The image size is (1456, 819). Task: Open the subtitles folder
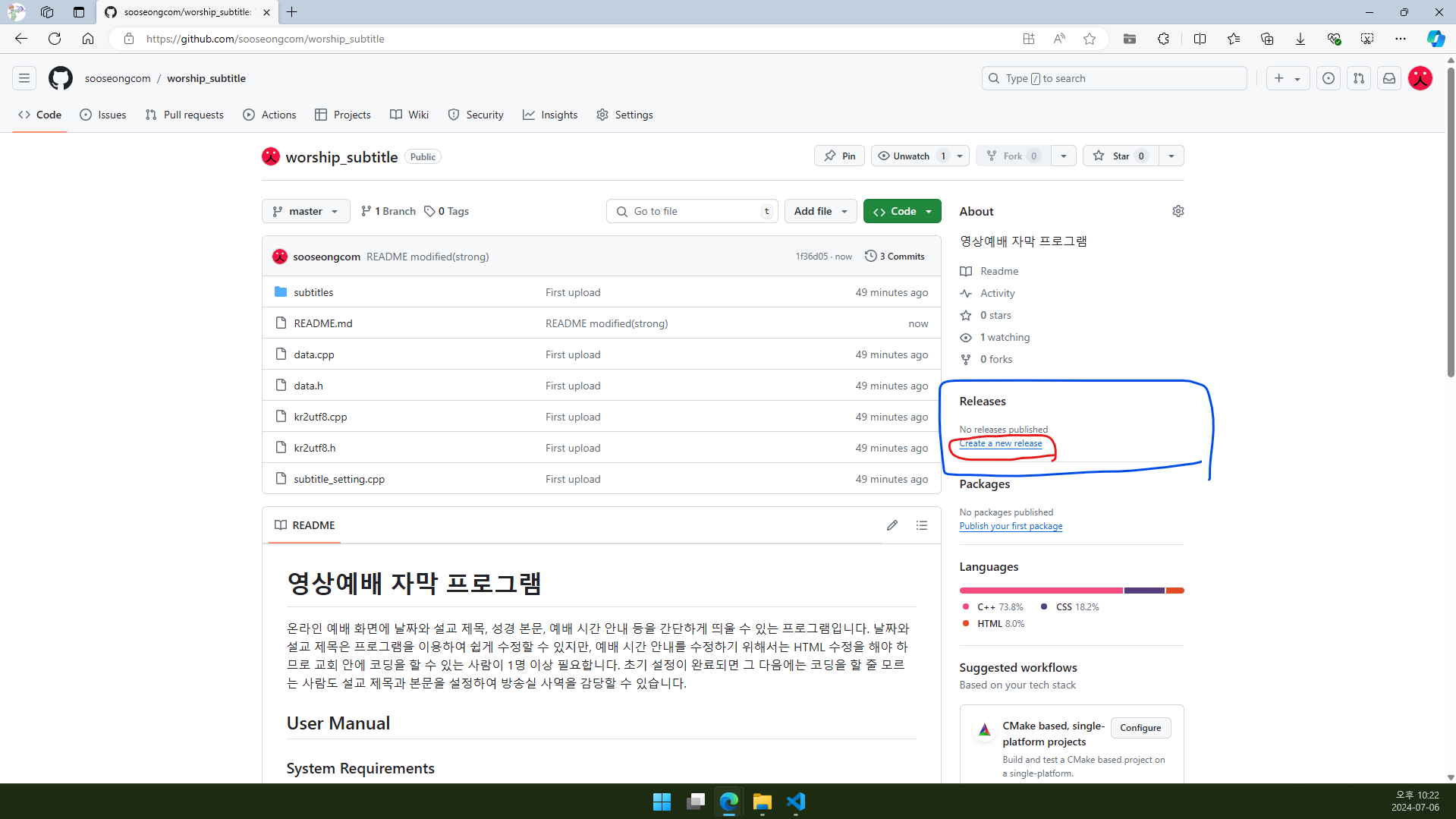coord(313,292)
